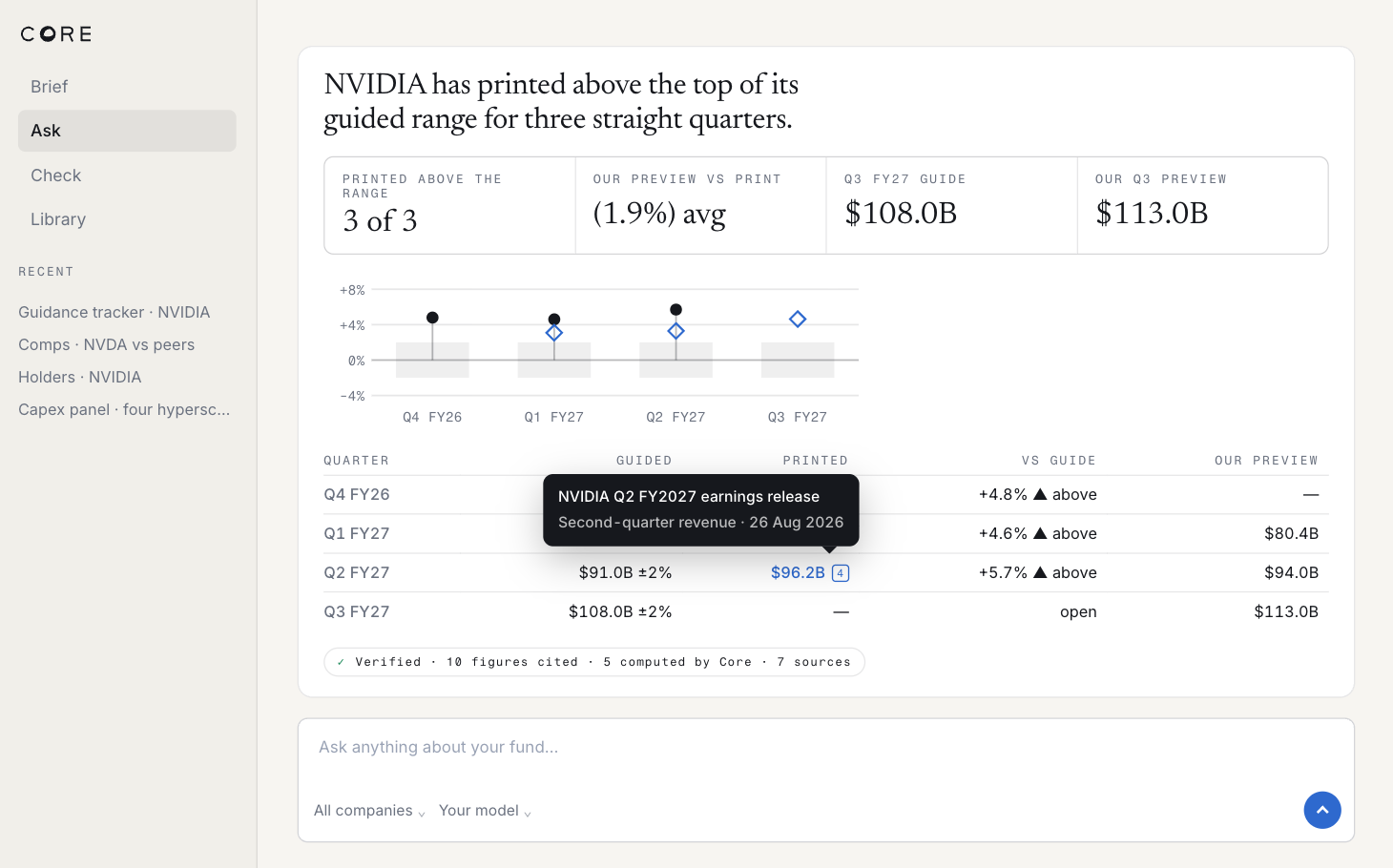Open recent Comps · NVDA vs peers
The width and height of the screenshot is (1393, 868).
(x=106, y=344)
